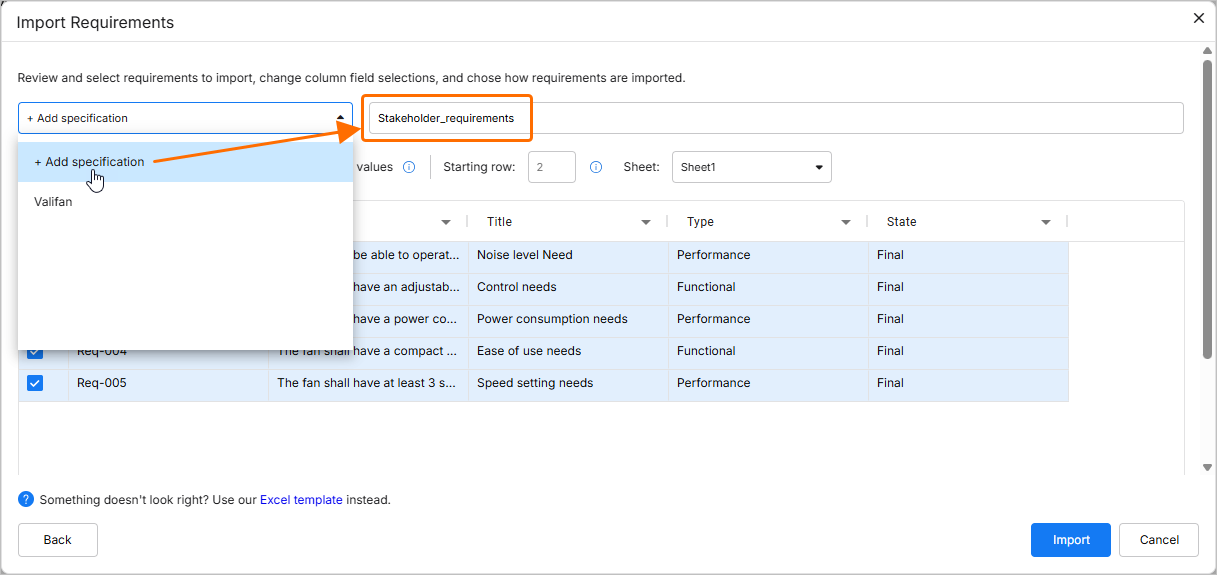Click the vertical scrollbar thumb
The width and height of the screenshot is (1217, 575).
point(1207,210)
